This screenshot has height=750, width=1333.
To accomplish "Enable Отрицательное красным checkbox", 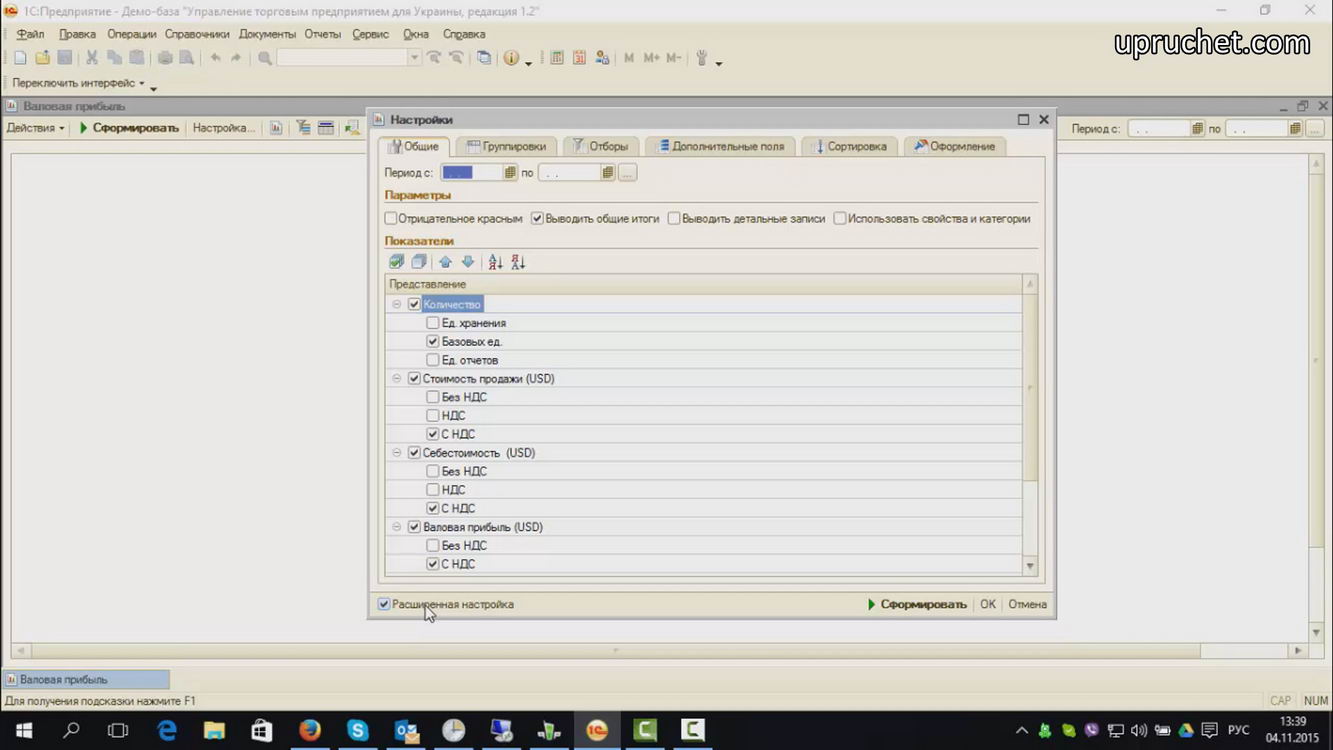I will 391,218.
